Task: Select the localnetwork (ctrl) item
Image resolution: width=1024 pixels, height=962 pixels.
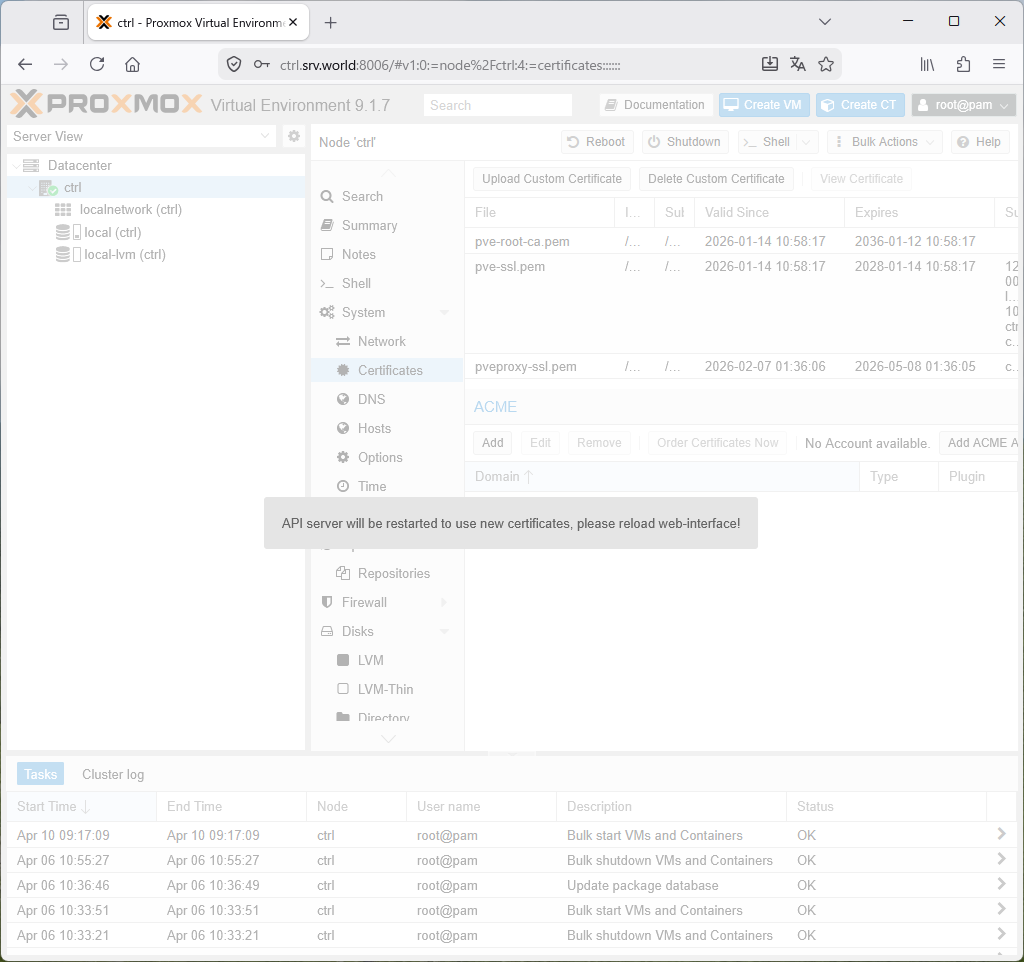Action: click(x=130, y=210)
